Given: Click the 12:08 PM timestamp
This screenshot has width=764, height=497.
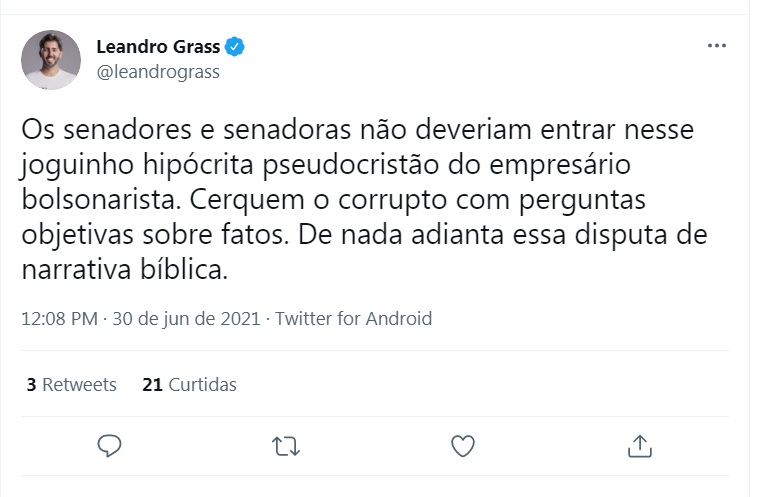Looking at the screenshot, I should tap(59, 319).
